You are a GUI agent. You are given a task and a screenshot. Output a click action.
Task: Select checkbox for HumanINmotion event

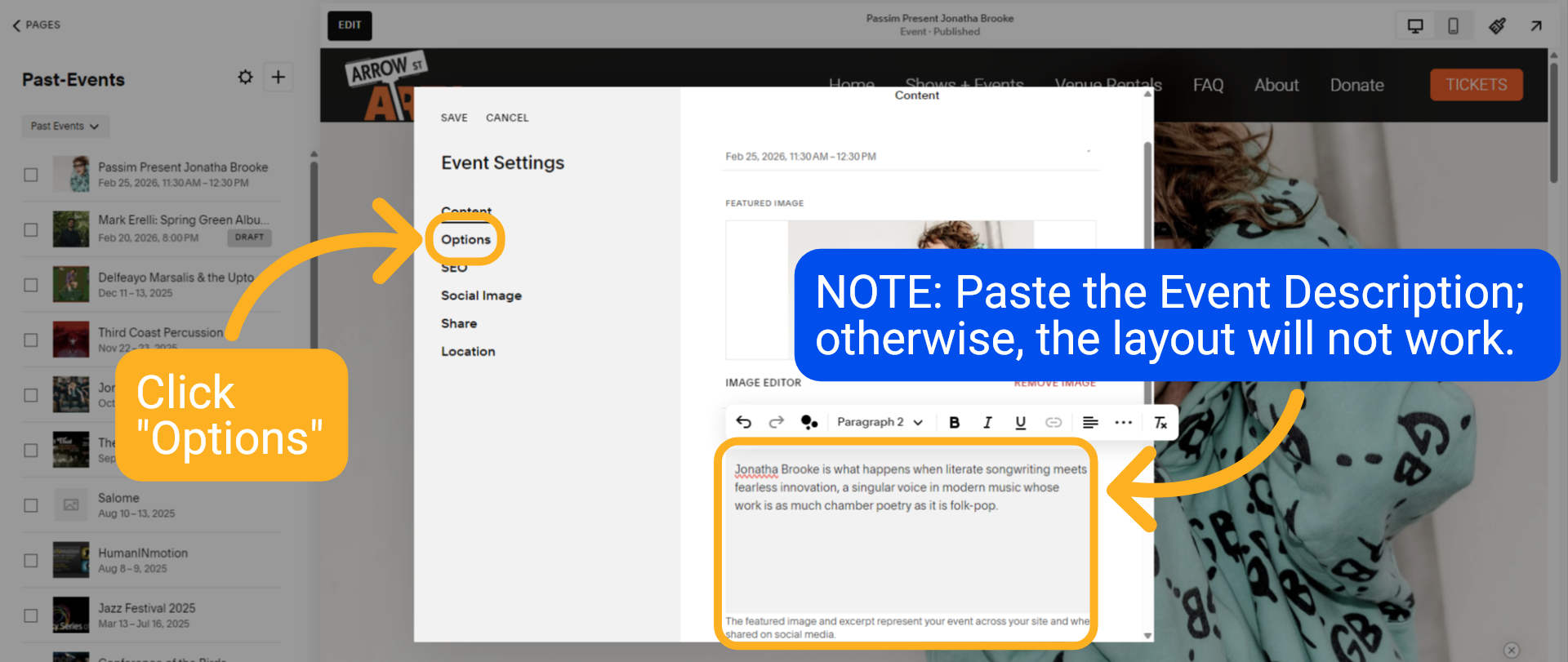click(31, 560)
